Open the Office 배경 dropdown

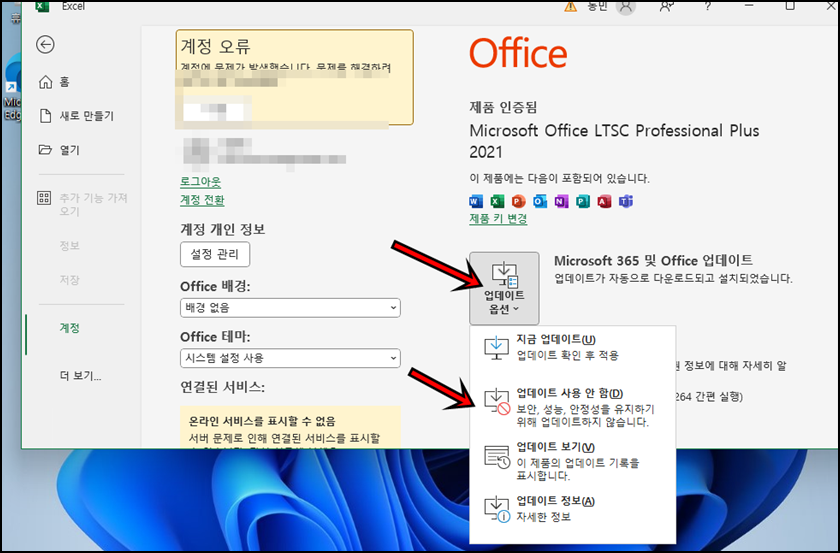(x=290, y=308)
